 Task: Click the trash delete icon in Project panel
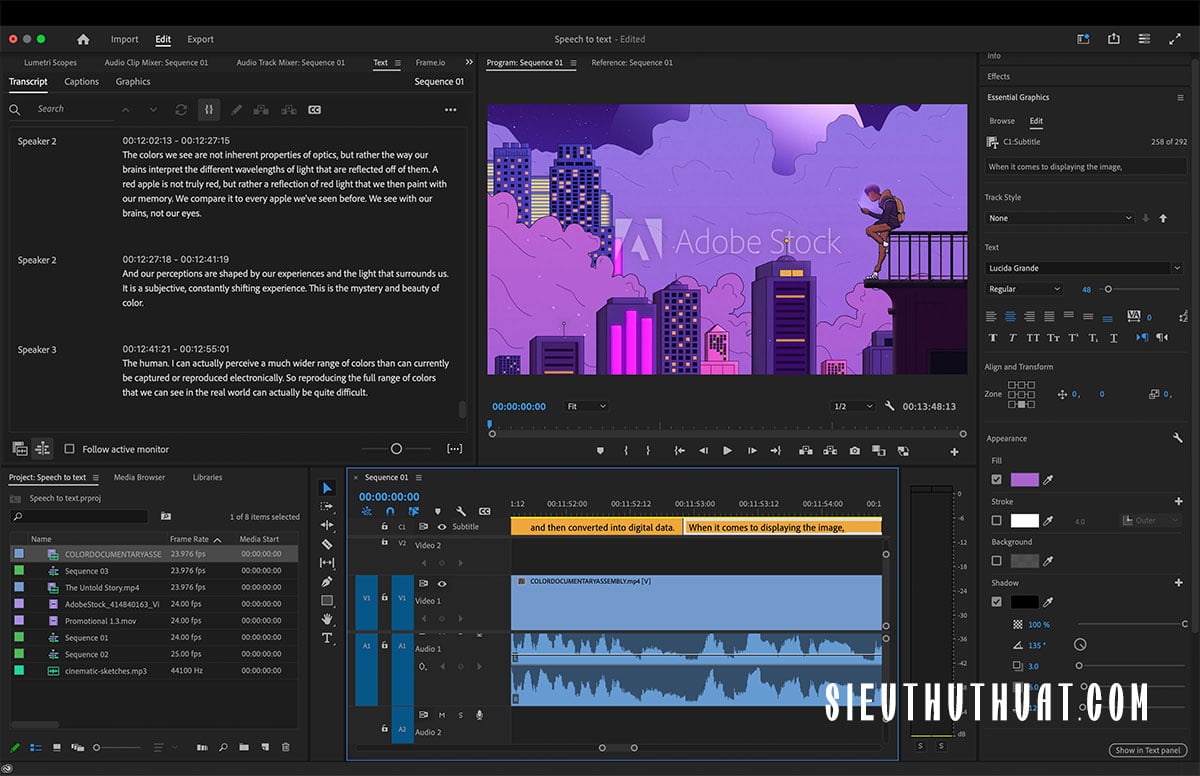(x=286, y=747)
